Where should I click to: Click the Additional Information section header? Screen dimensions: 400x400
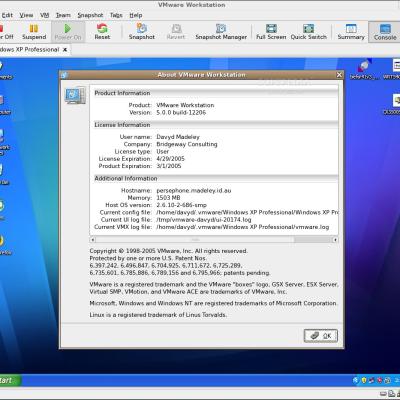click(x=126, y=178)
